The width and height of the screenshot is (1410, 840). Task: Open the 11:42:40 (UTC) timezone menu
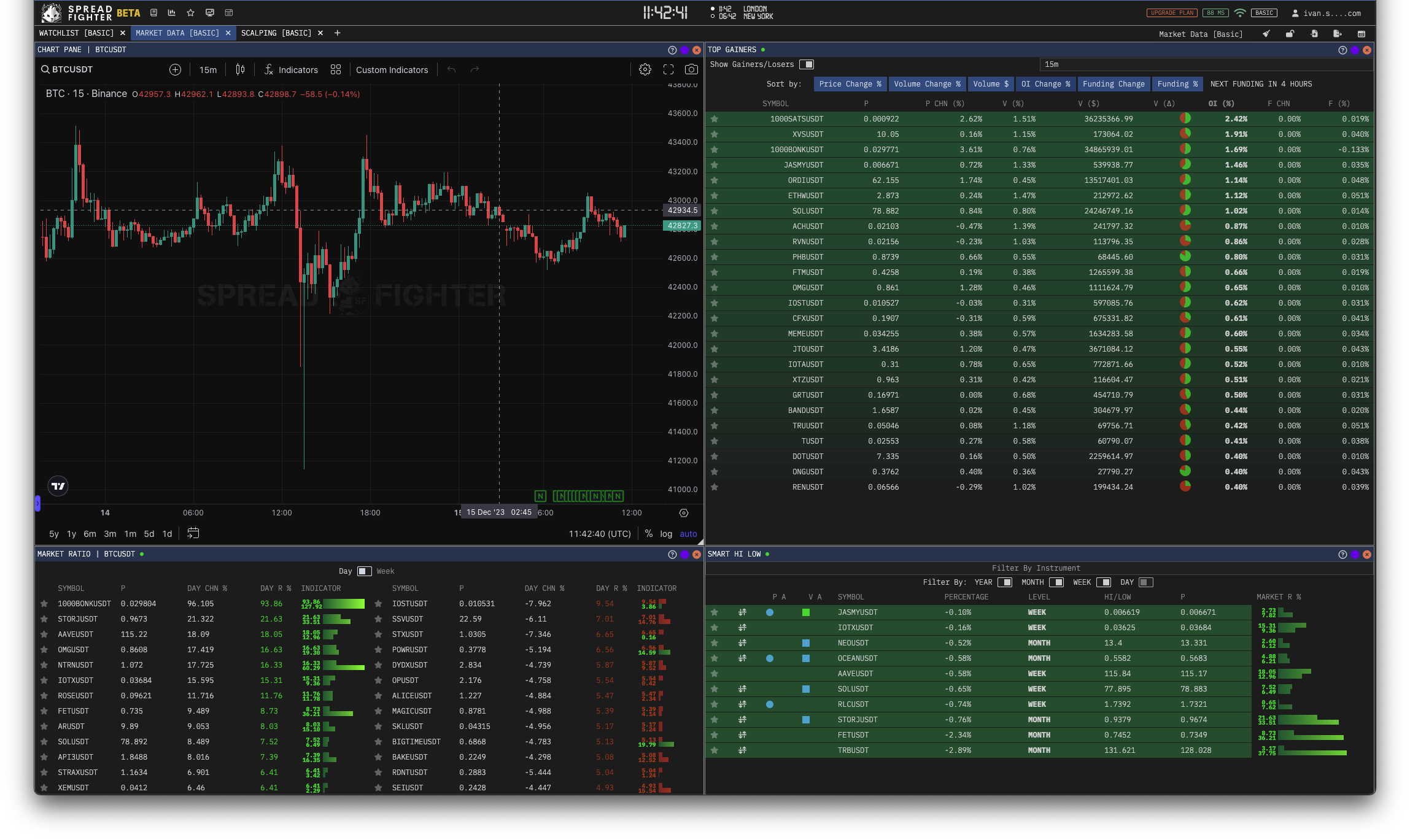pos(600,534)
